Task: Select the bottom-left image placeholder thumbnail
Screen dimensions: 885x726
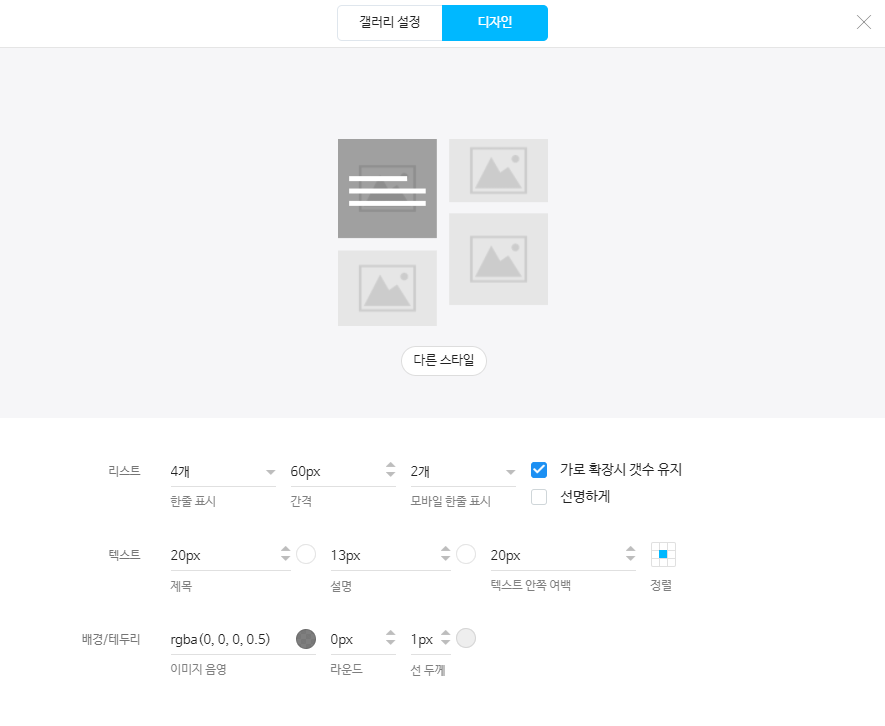Action: click(387, 288)
